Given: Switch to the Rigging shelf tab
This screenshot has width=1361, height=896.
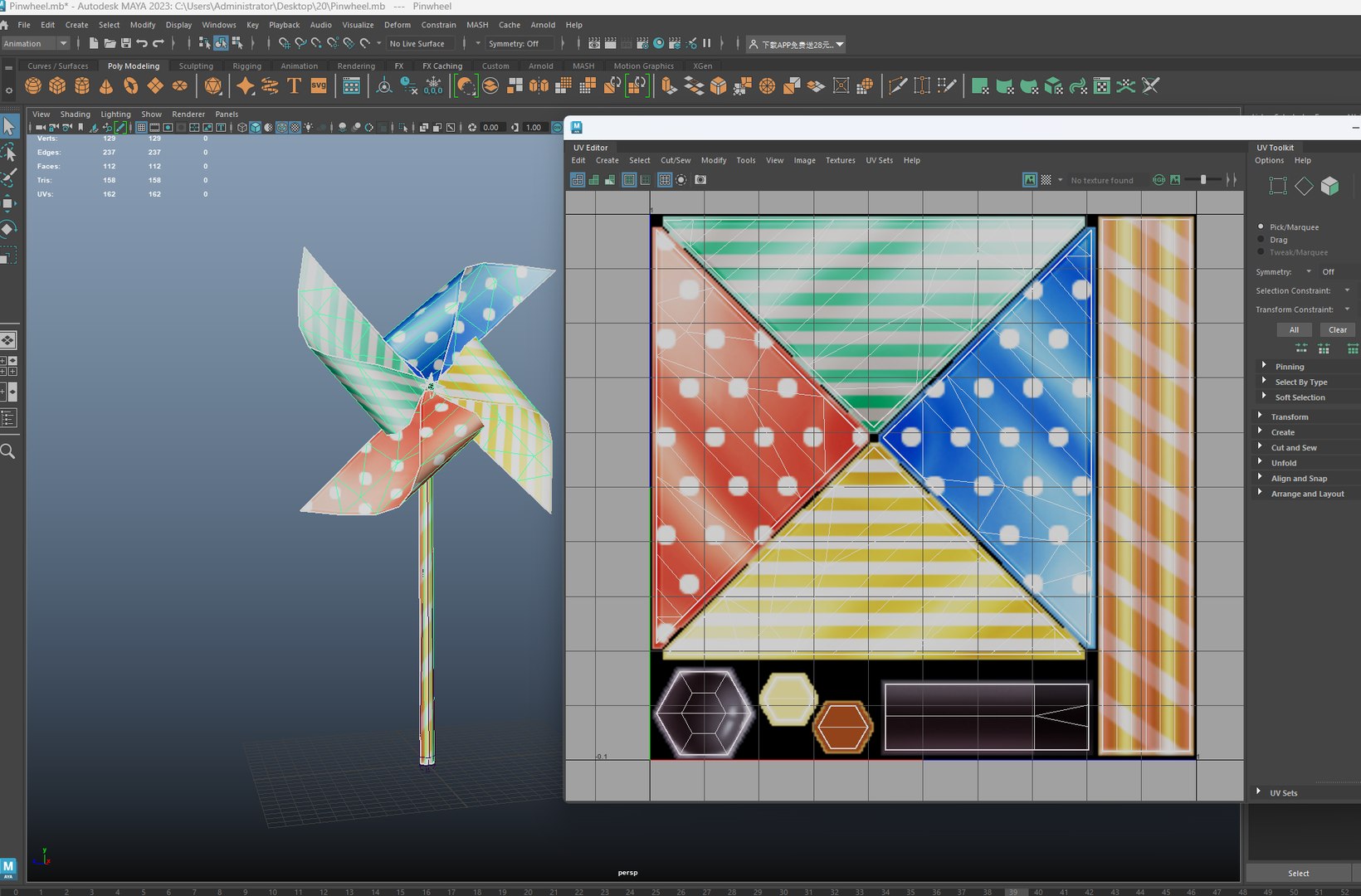Looking at the screenshot, I should click(x=246, y=66).
